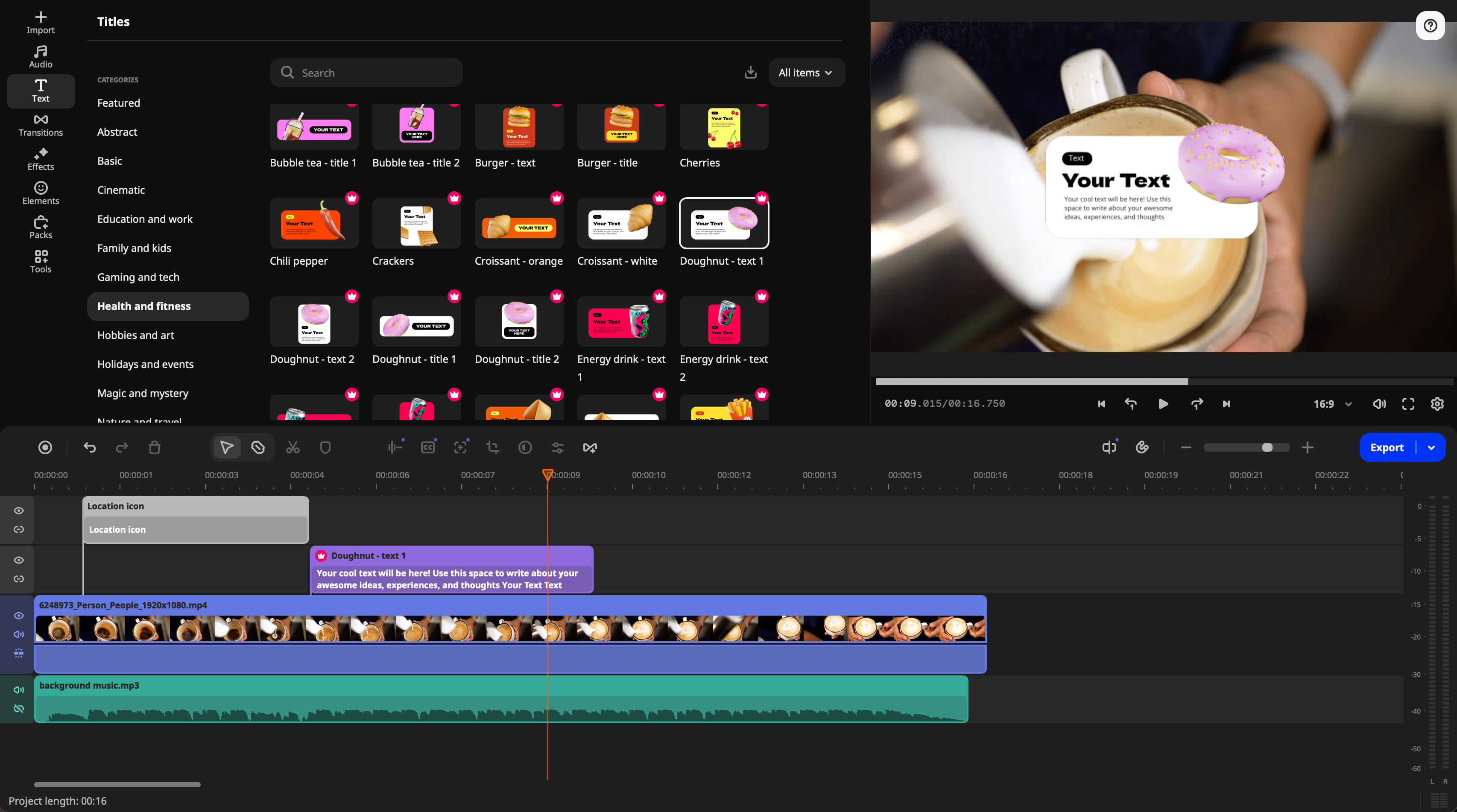Toggle link on background music track
1457x812 pixels.
tap(19, 709)
